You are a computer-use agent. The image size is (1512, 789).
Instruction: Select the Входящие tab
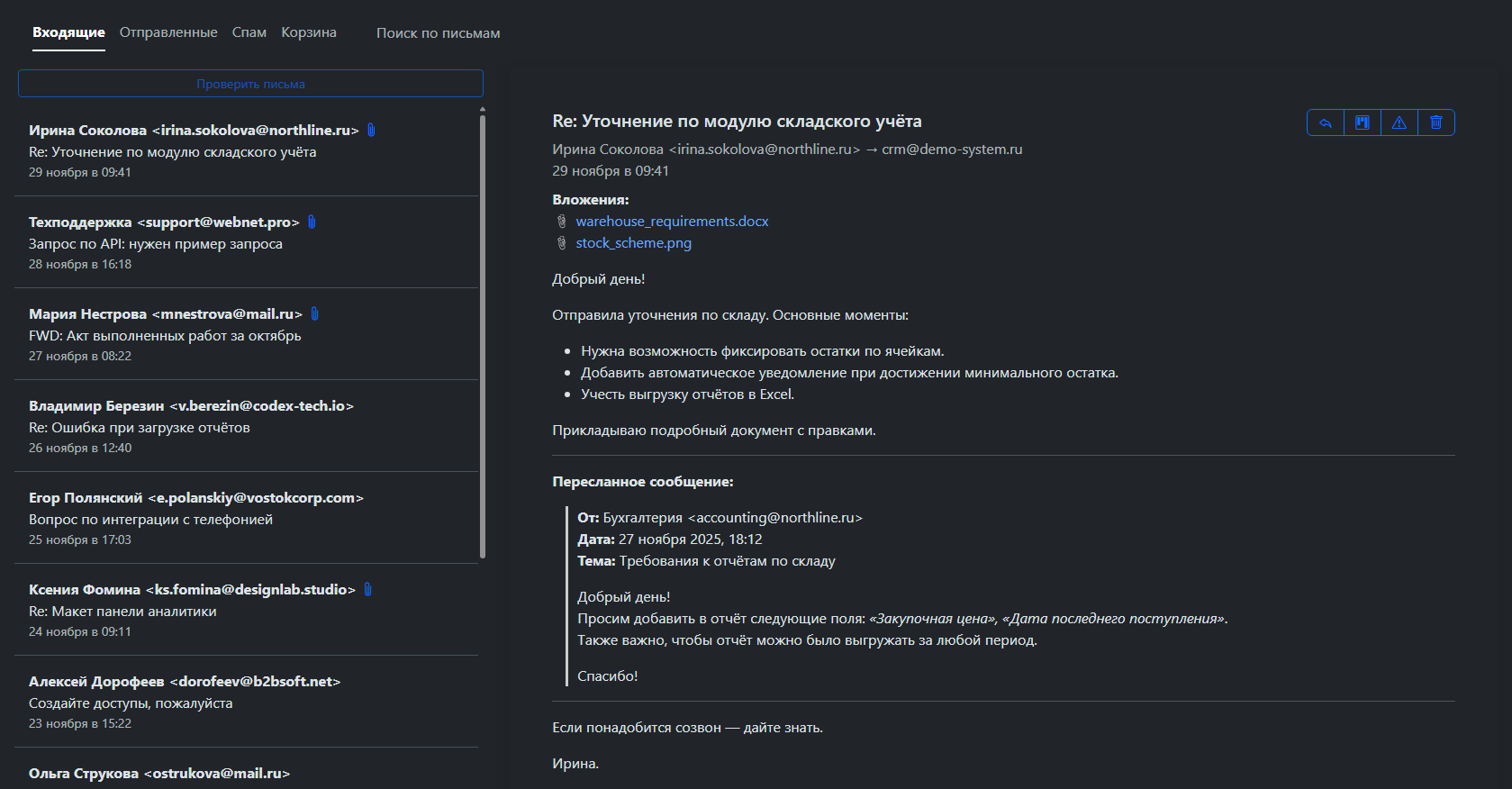pos(68,32)
